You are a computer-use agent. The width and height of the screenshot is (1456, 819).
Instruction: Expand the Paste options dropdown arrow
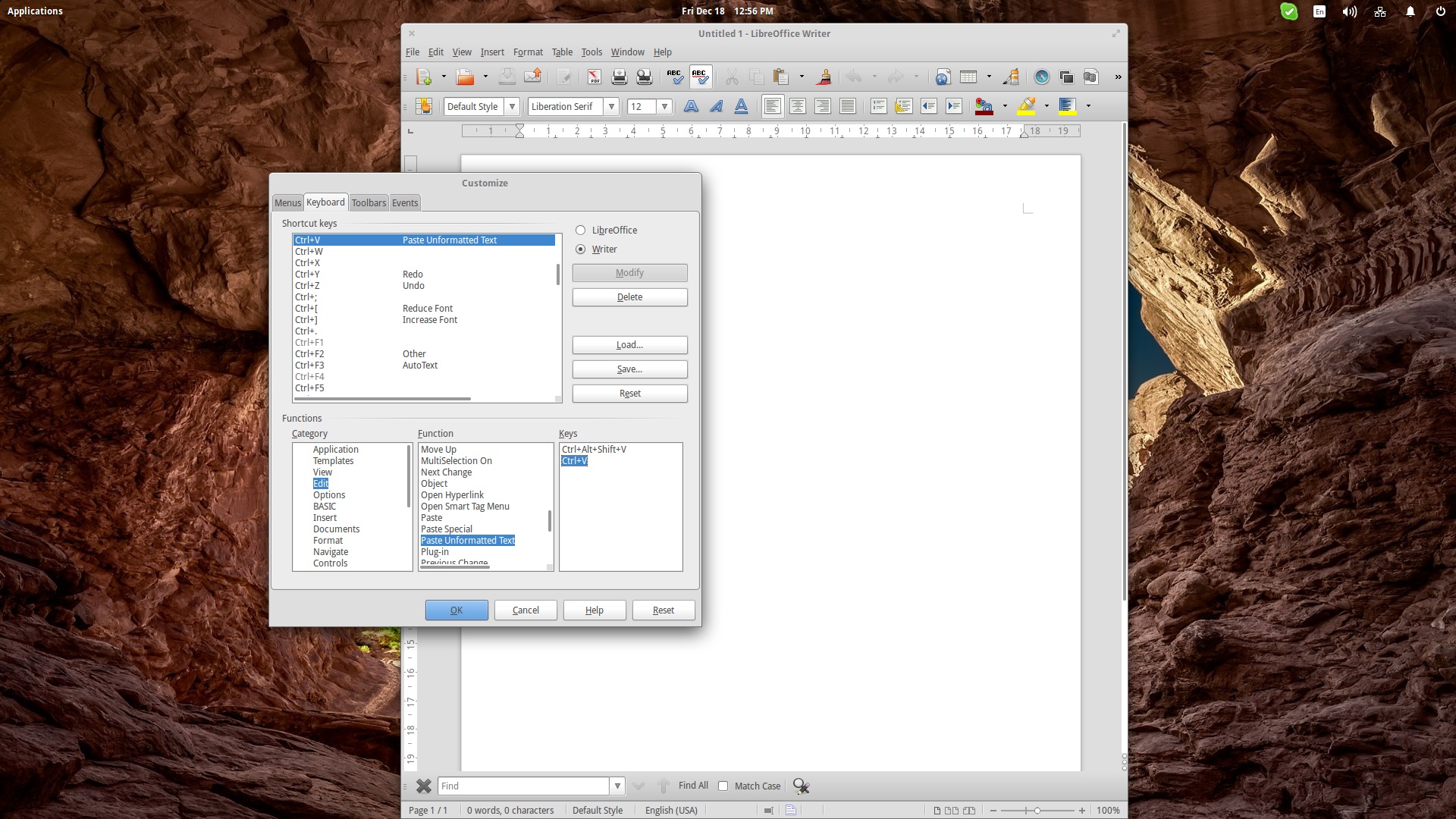[x=802, y=77]
